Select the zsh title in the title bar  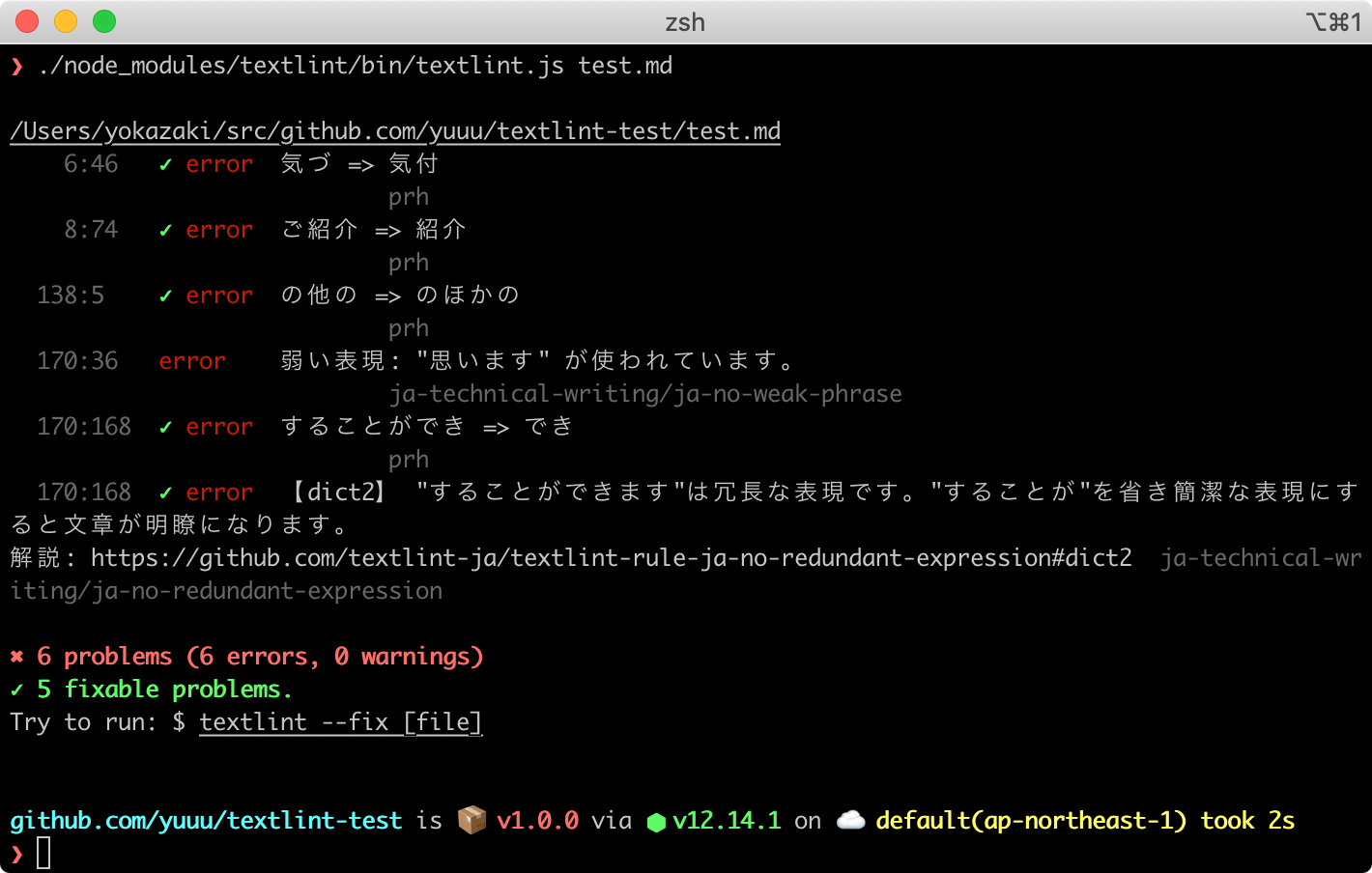(686, 22)
